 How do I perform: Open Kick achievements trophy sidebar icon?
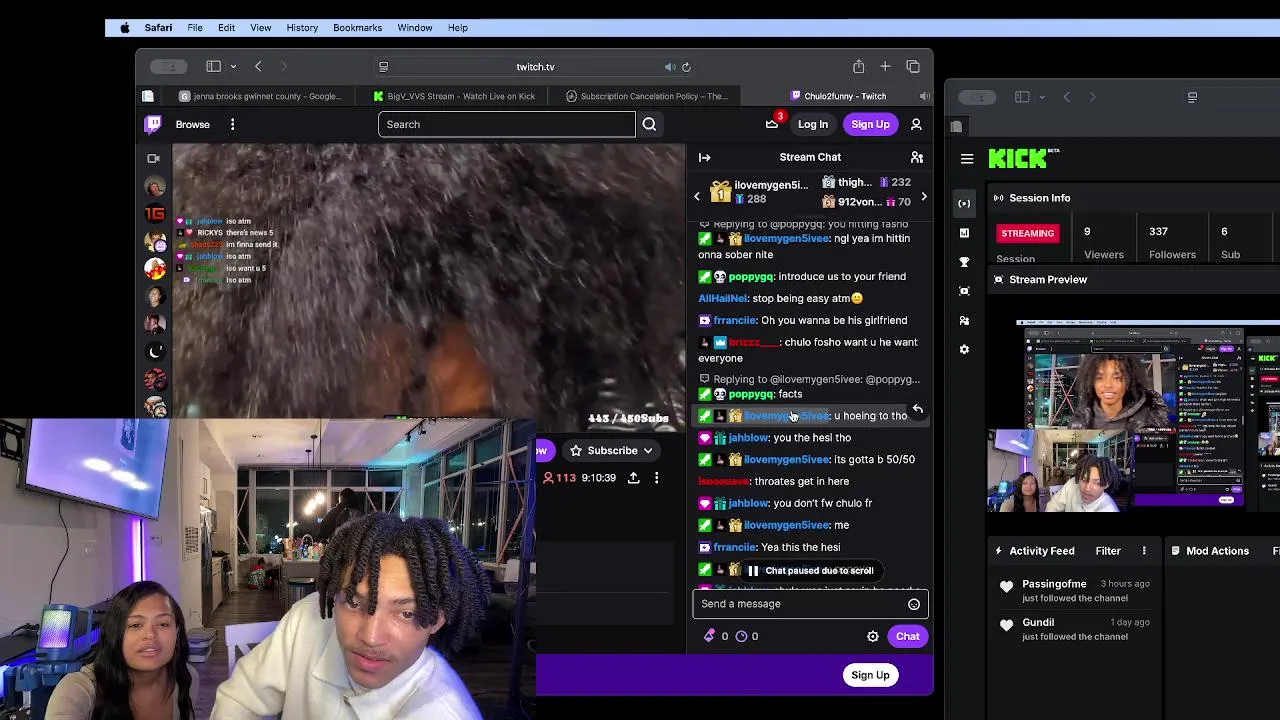pyautogui.click(x=964, y=262)
